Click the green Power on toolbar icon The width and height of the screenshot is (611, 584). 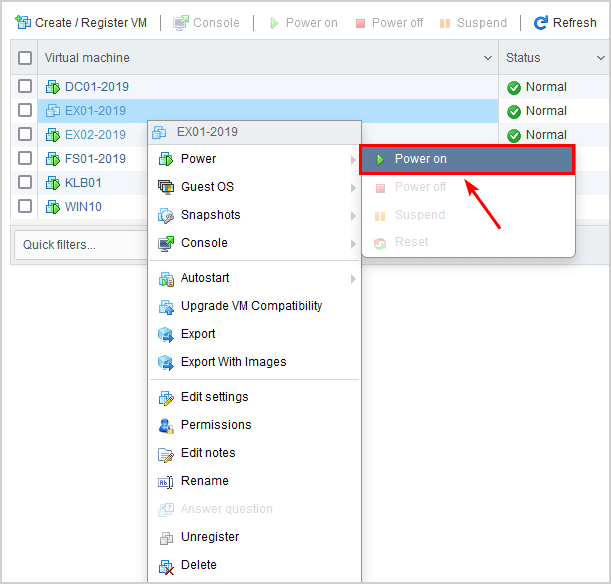tap(274, 23)
